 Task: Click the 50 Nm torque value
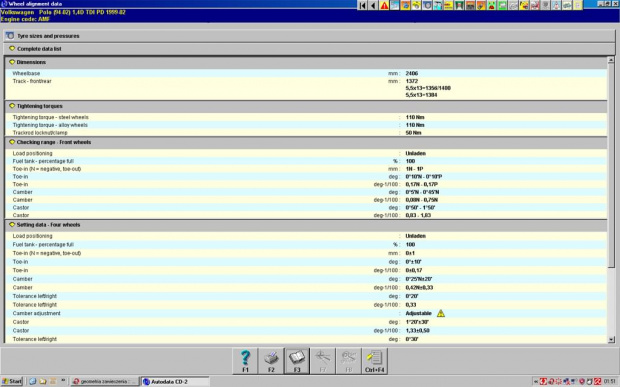point(413,133)
